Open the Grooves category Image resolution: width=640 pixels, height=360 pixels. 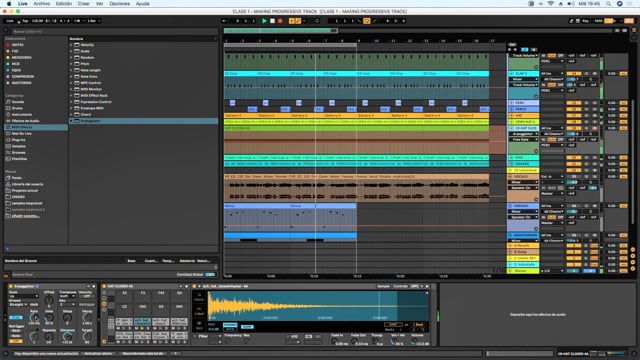18,153
